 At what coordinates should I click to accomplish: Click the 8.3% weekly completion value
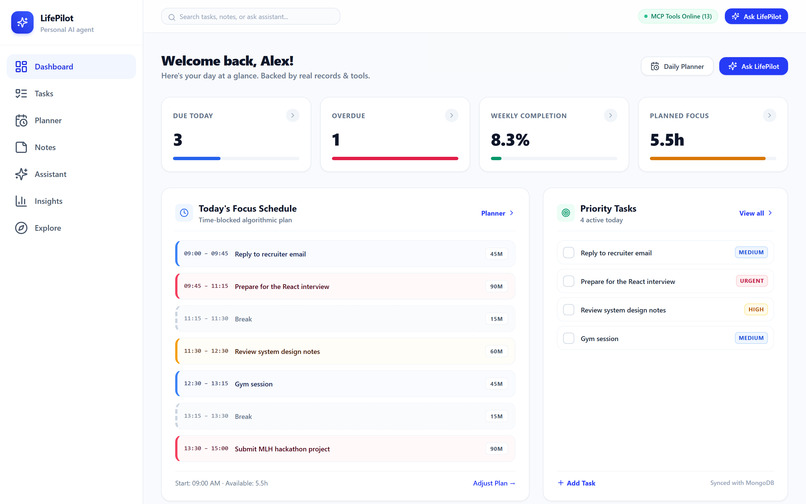(x=510, y=140)
